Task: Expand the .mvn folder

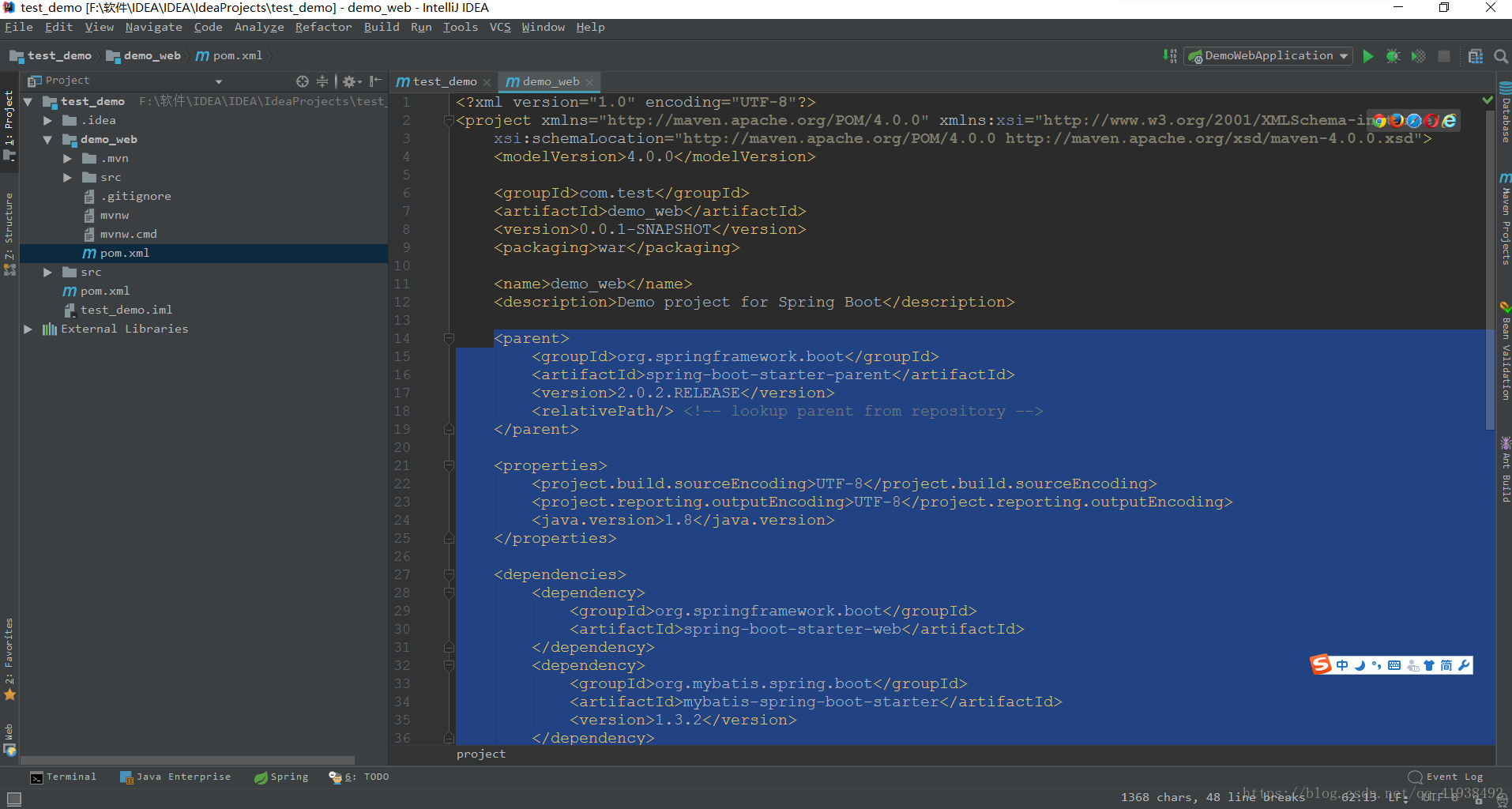Action: point(67,159)
